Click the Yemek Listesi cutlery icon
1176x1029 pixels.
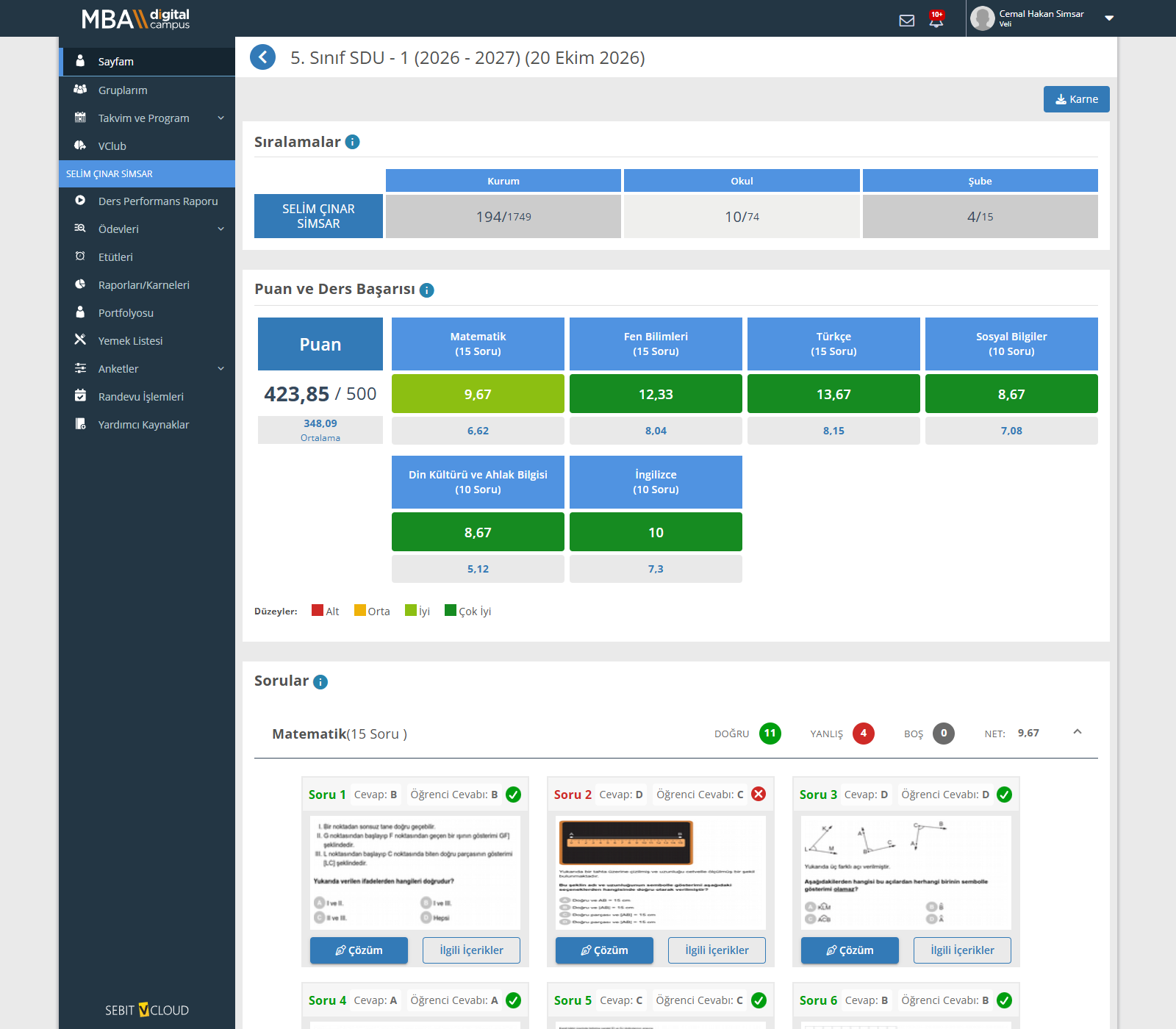(80, 340)
